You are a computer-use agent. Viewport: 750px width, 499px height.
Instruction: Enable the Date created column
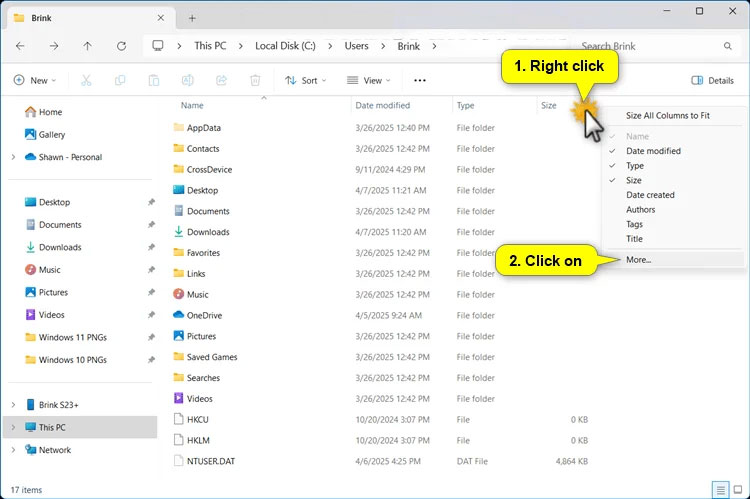click(x=650, y=195)
